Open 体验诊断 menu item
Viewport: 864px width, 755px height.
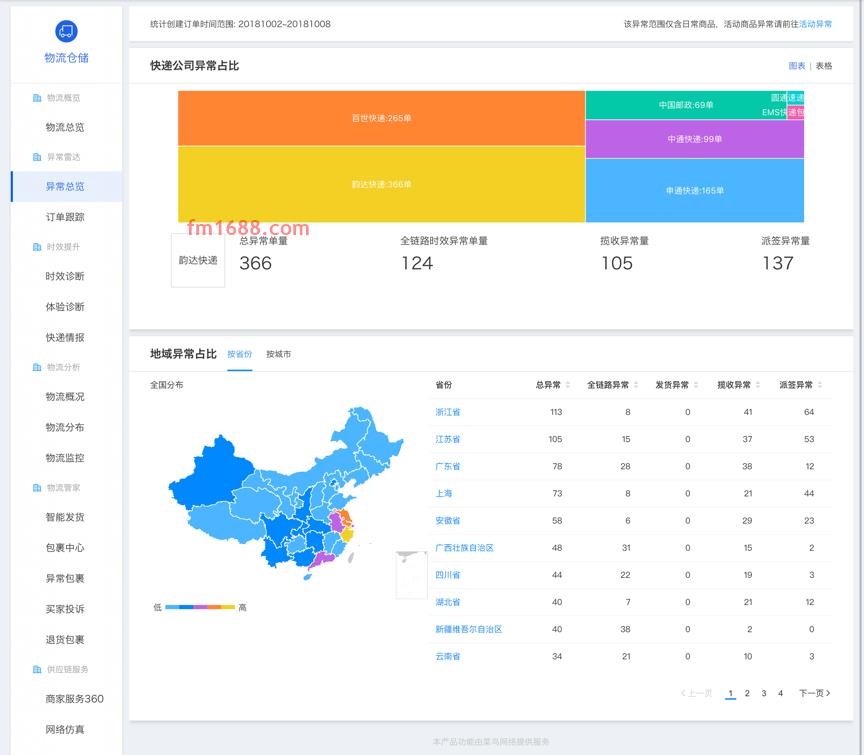pyautogui.click(x=65, y=307)
